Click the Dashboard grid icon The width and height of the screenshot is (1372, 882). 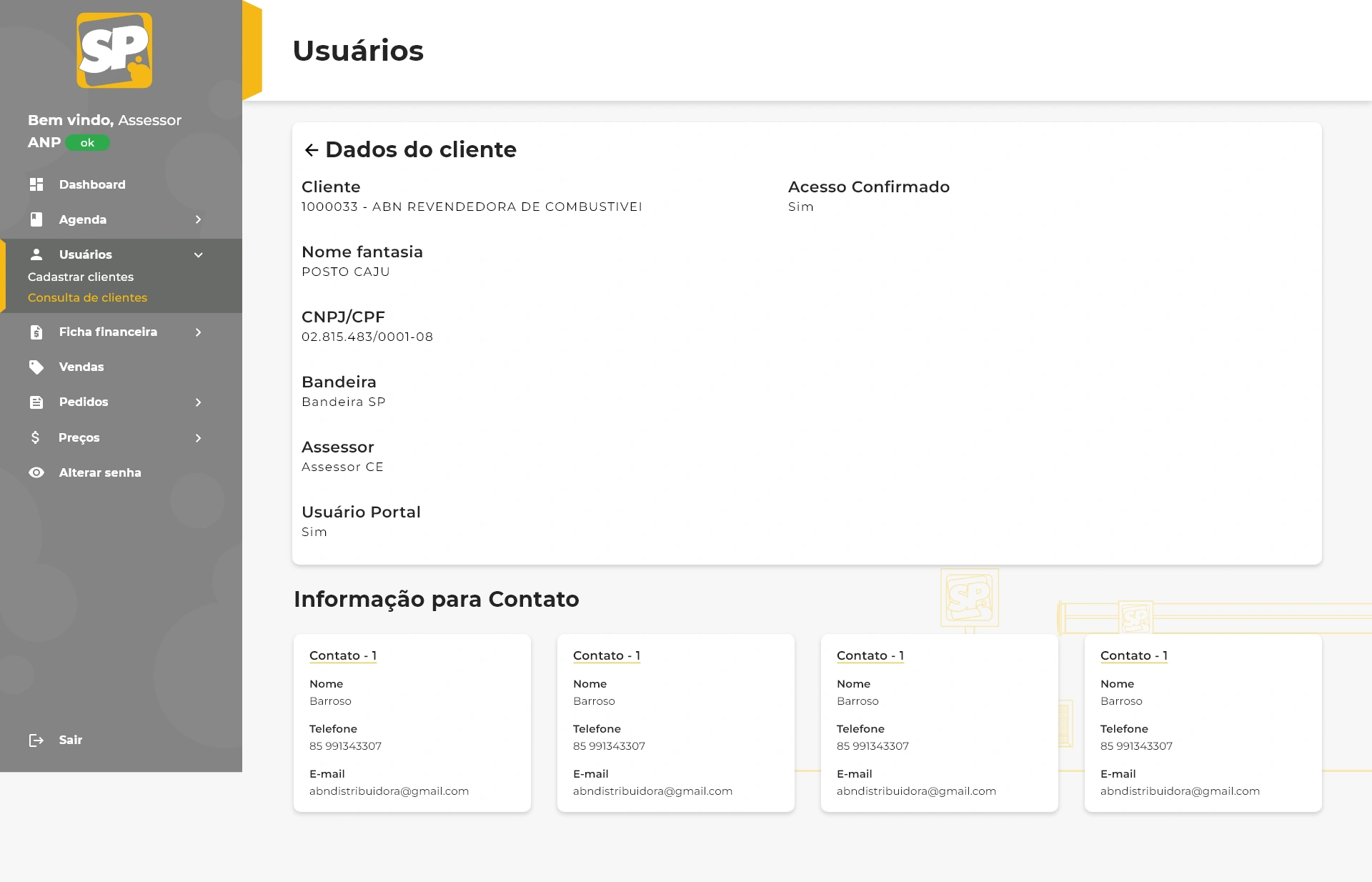tap(36, 184)
